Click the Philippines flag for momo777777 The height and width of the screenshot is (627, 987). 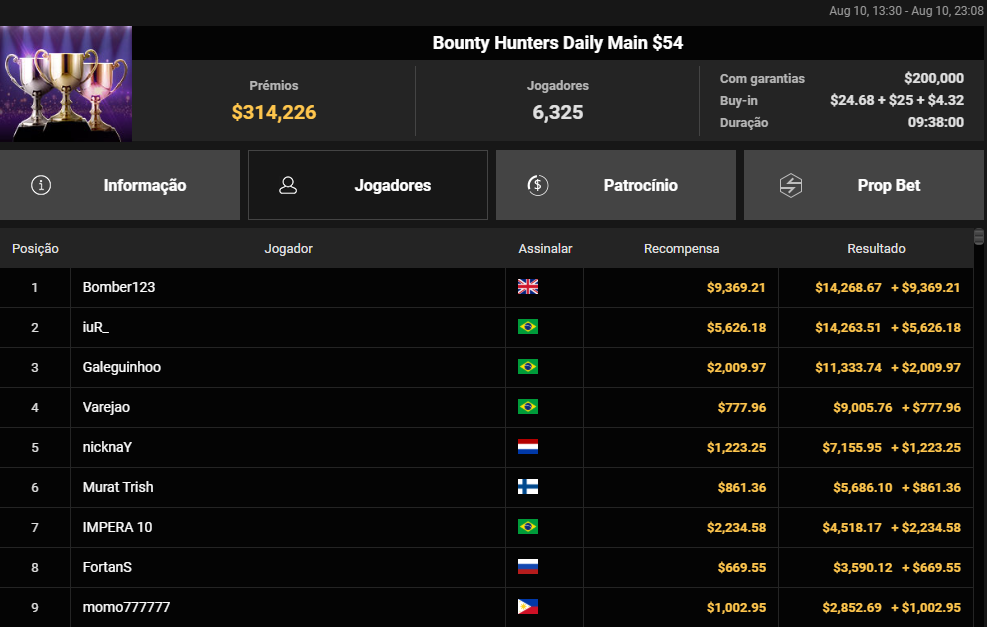click(x=527, y=607)
